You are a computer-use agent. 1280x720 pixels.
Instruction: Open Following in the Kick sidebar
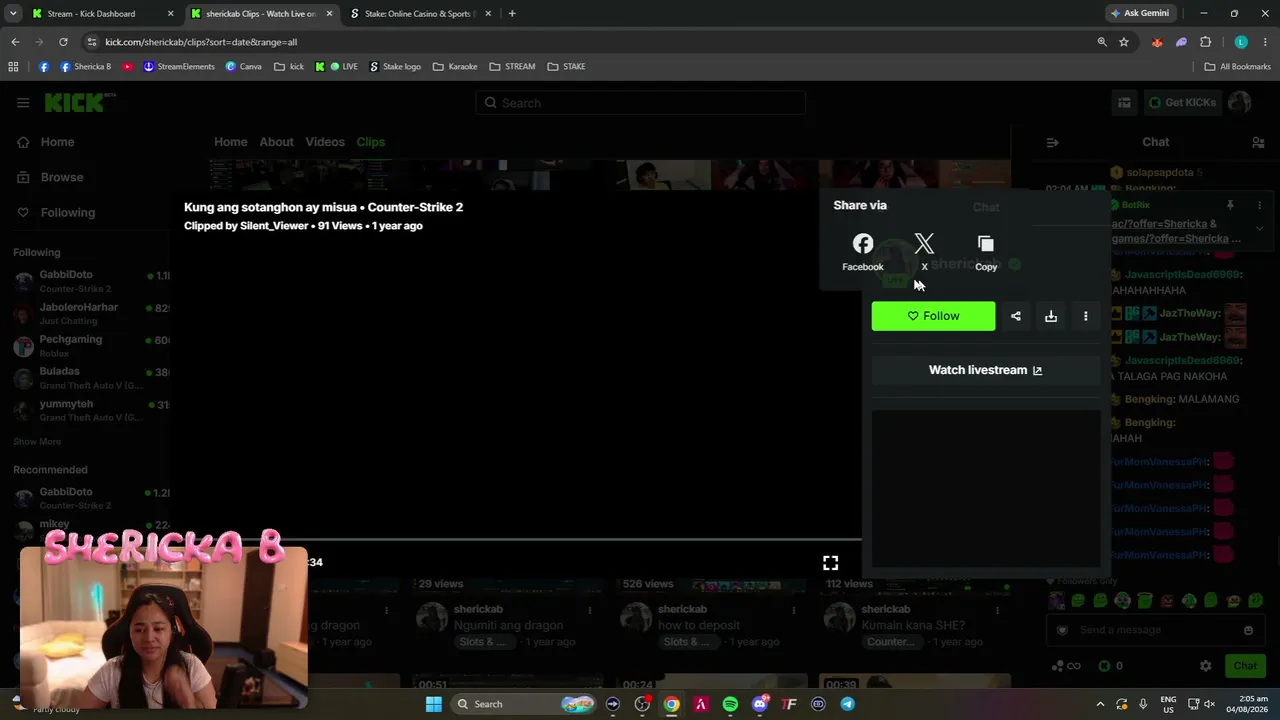click(67, 212)
